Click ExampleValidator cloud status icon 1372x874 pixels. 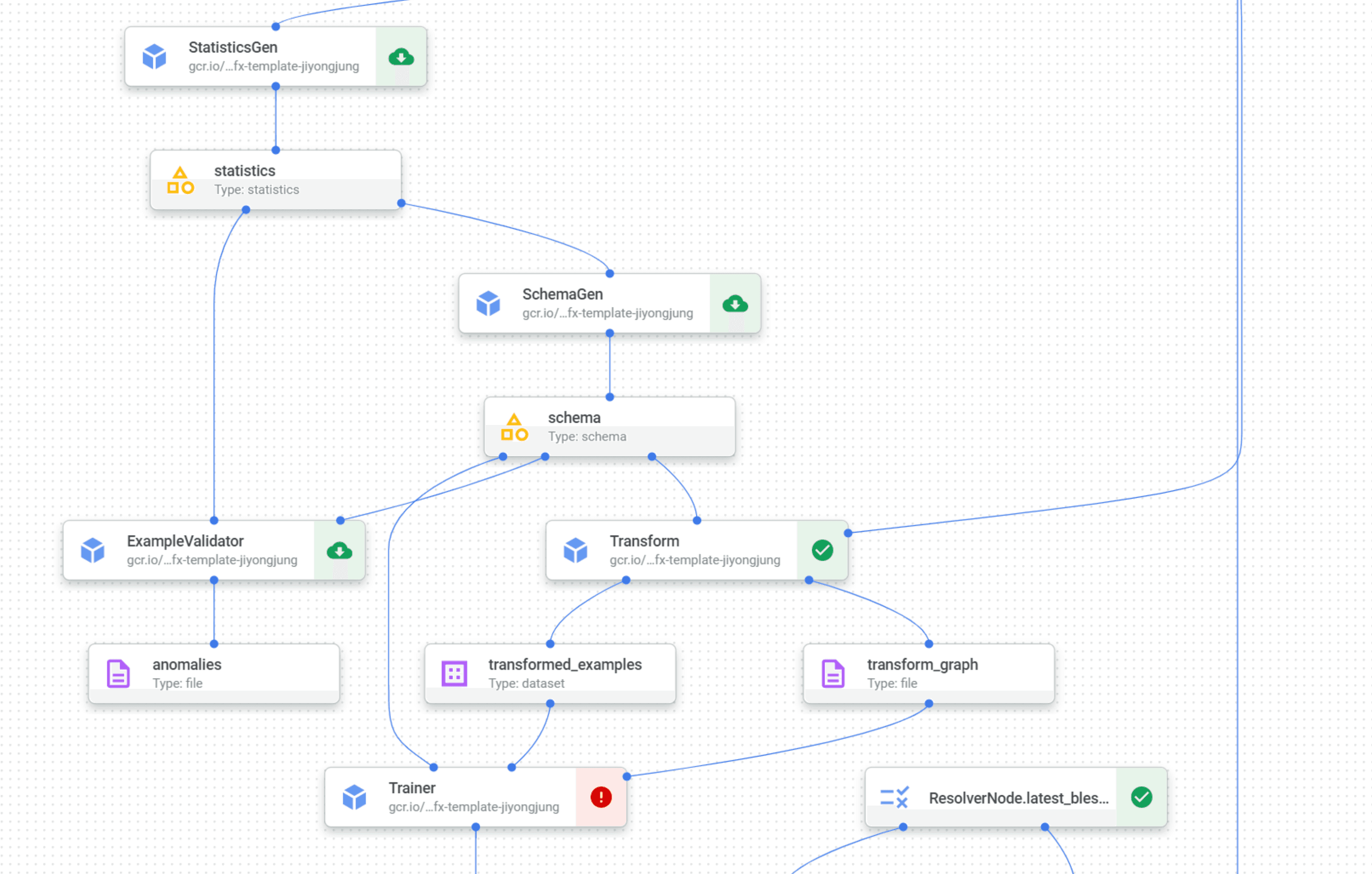(x=340, y=550)
